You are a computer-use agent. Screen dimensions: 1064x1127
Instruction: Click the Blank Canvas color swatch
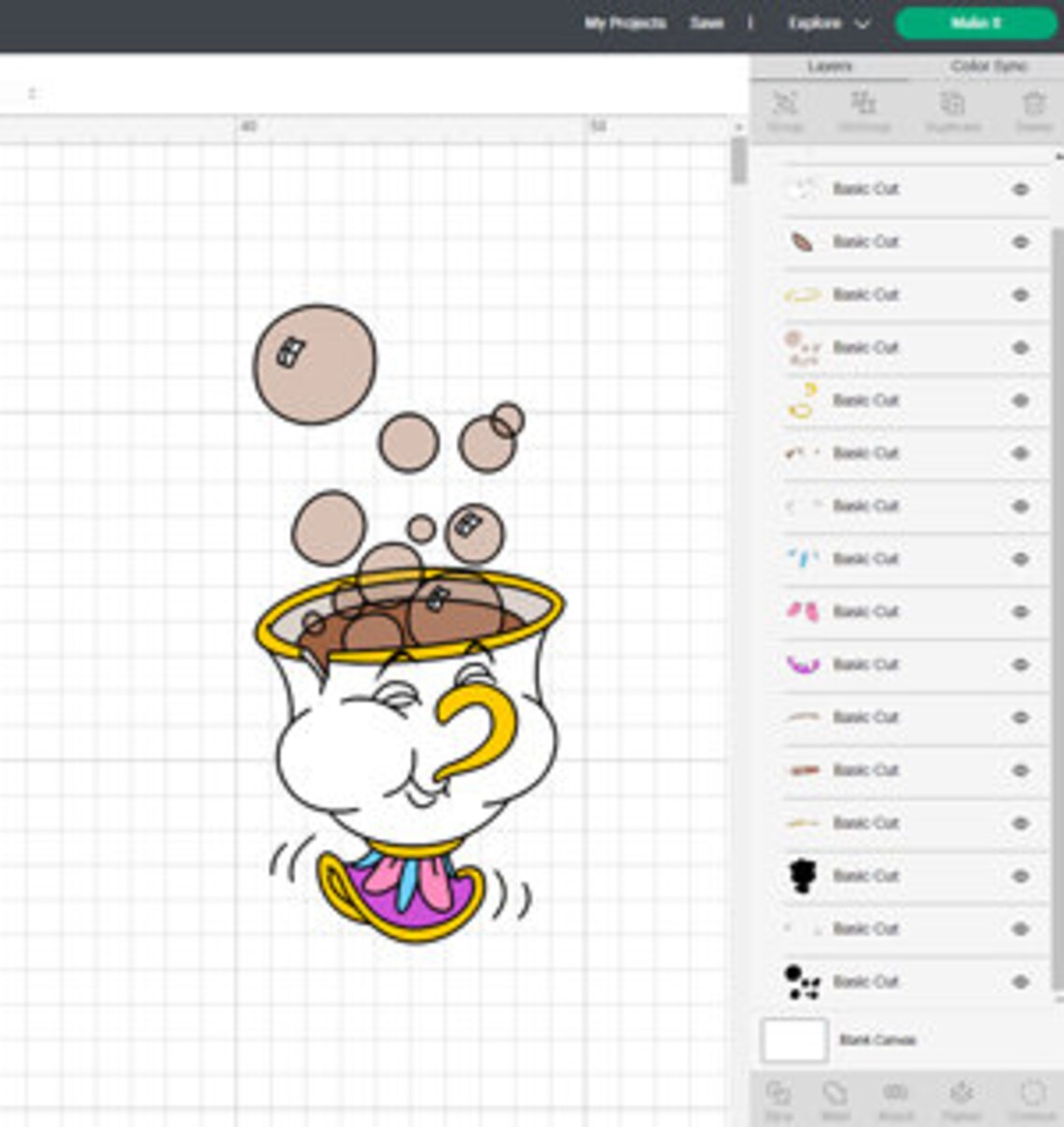795,1038
